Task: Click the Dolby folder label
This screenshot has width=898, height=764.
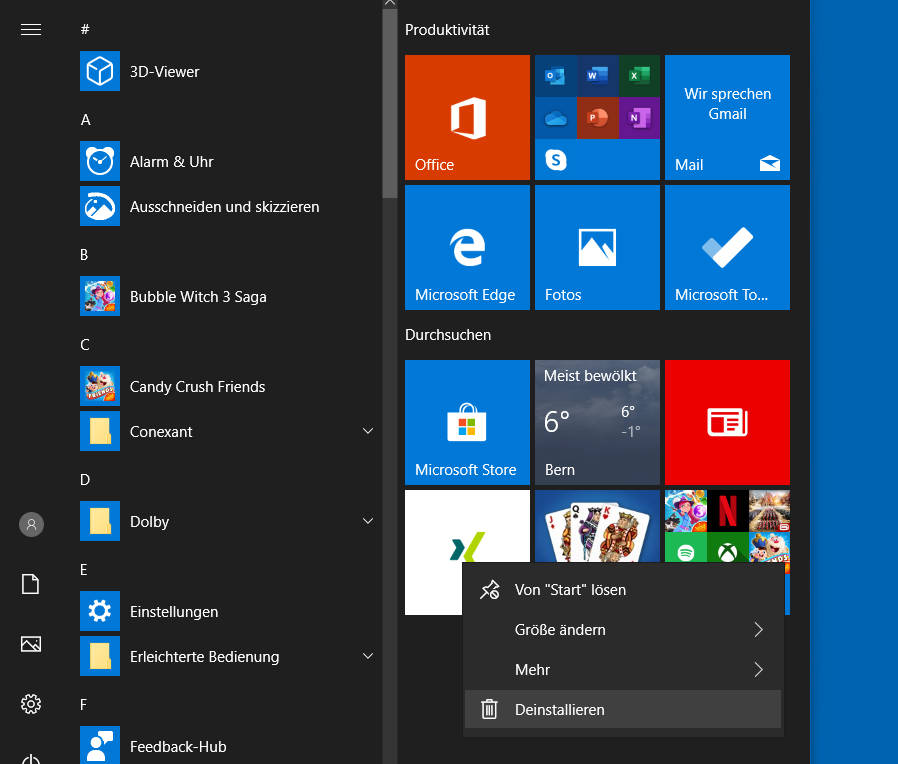Action: tap(149, 522)
